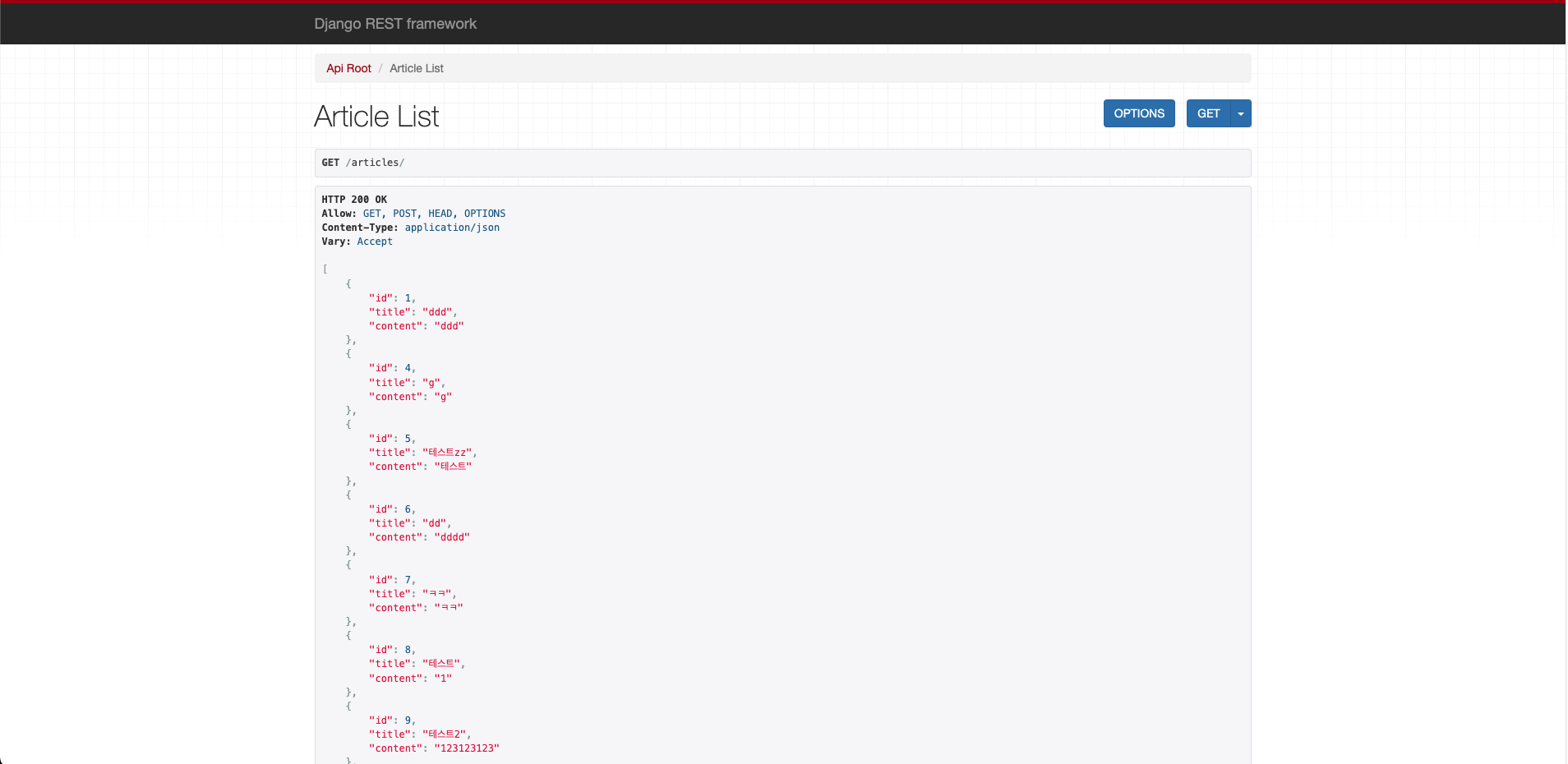Click the "content": "테스트" line

click(421, 467)
